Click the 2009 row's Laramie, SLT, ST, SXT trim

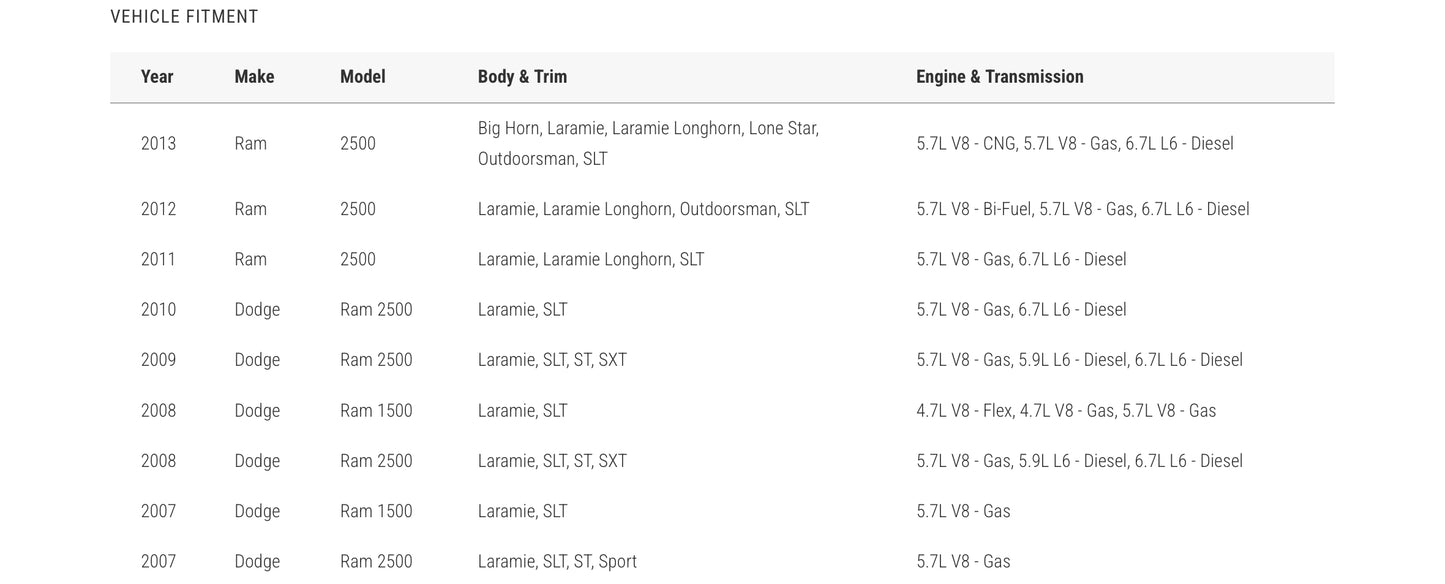pos(552,360)
